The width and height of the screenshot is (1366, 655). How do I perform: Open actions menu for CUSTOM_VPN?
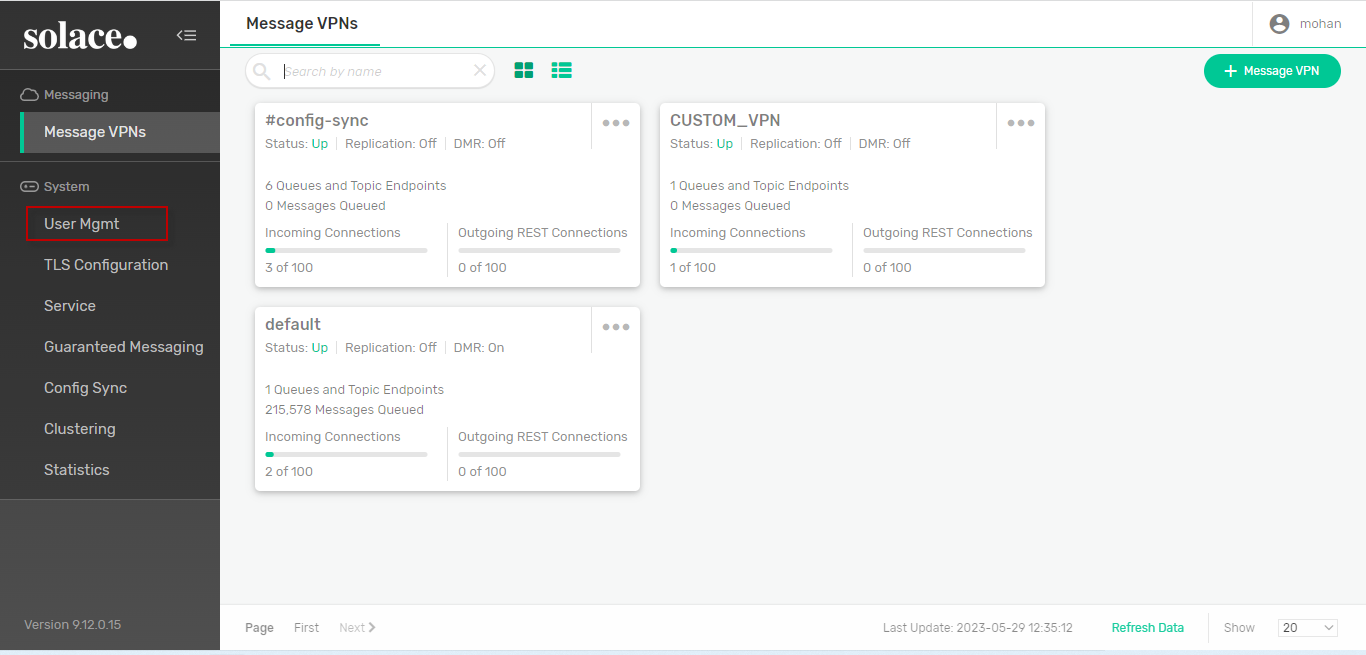pyautogui.click(x=1021, y=123)
